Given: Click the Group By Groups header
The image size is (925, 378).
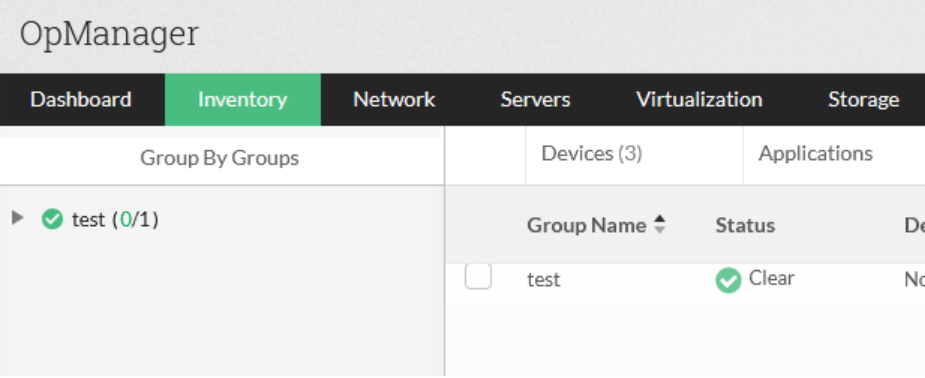Looking at the screenshot, I should 219,158.
